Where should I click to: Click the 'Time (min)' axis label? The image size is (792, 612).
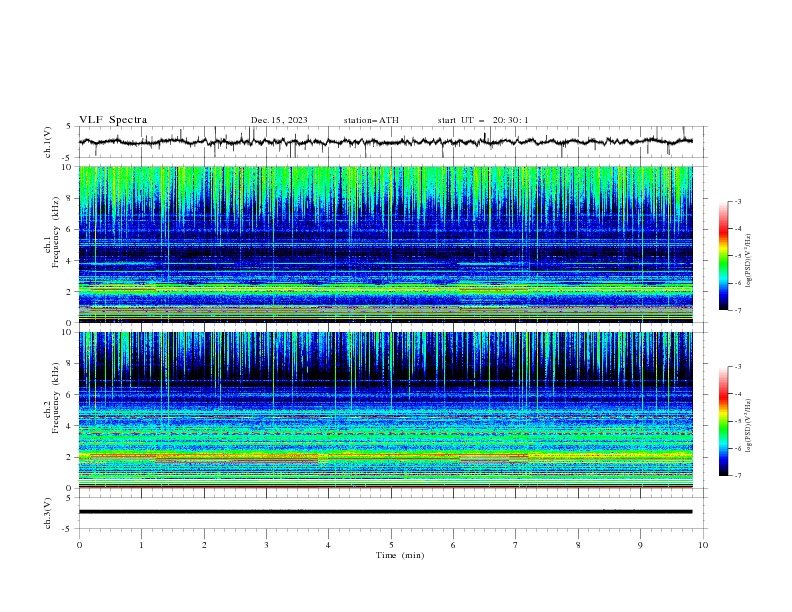click(400, 555)
